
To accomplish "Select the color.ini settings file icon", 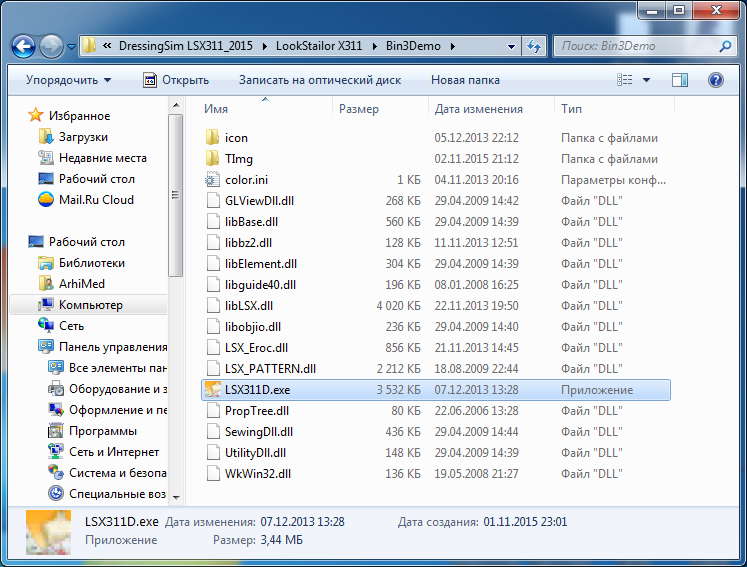I will 212,180.
